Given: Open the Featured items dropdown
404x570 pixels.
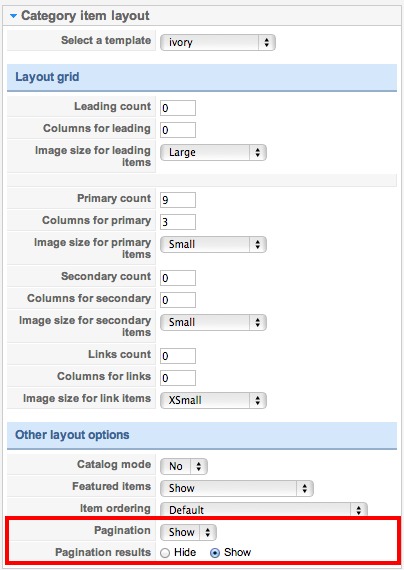Looking at the screenshot, I should 237,488.
